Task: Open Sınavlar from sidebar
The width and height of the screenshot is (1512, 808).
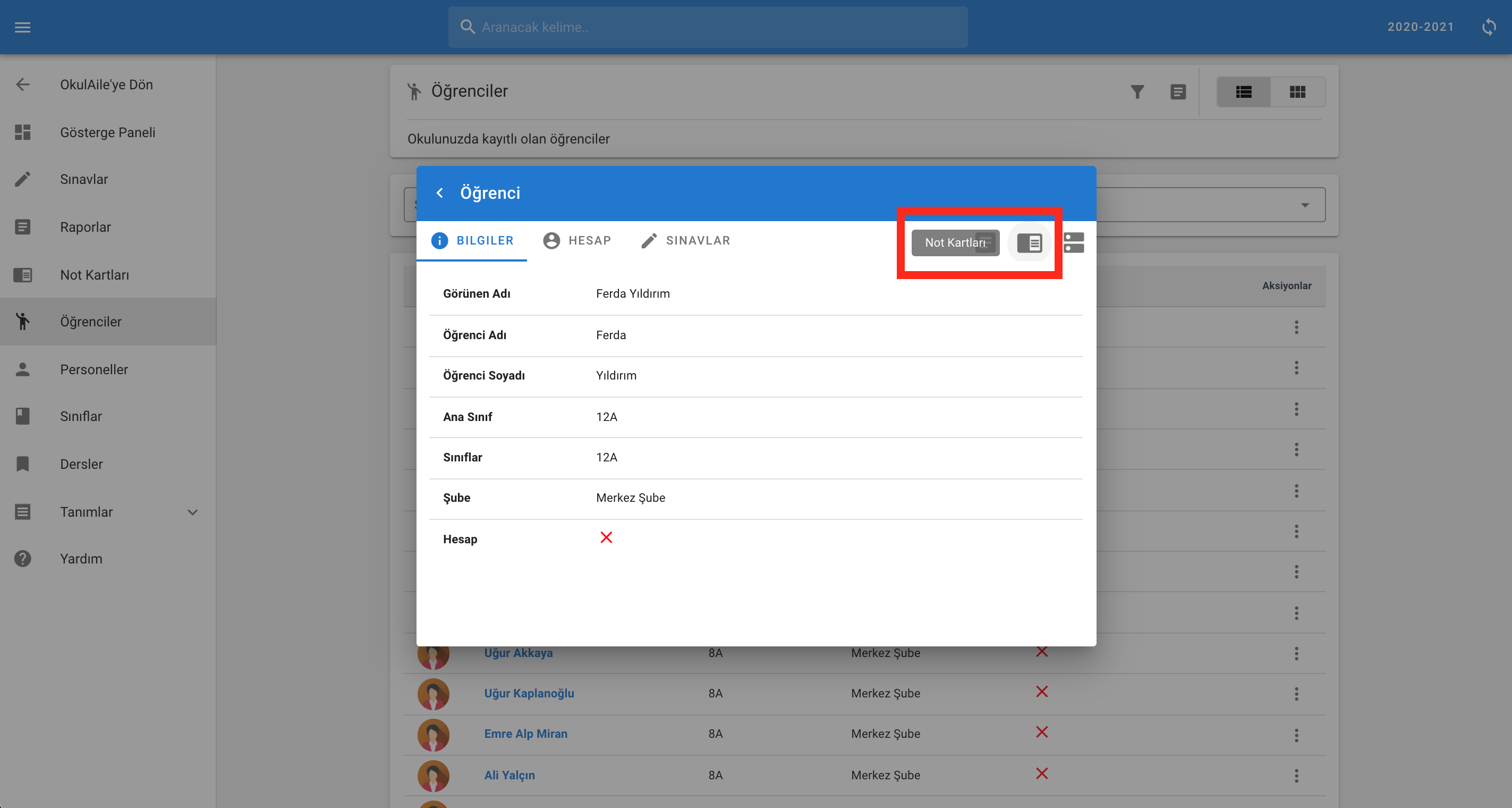Action: [x=108, y=179]
